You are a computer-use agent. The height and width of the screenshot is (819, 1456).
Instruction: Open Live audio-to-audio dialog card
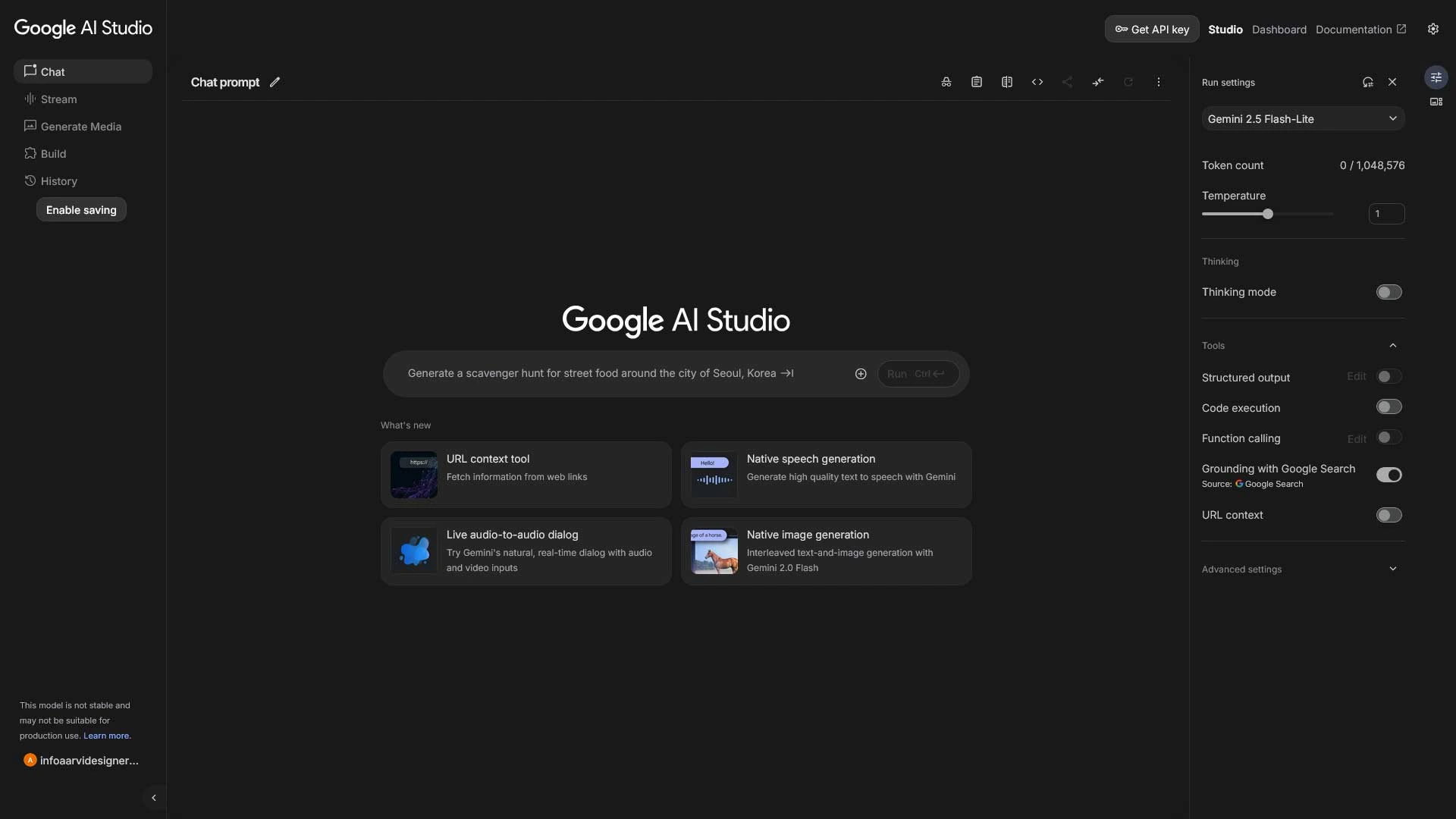pos(526,551)
